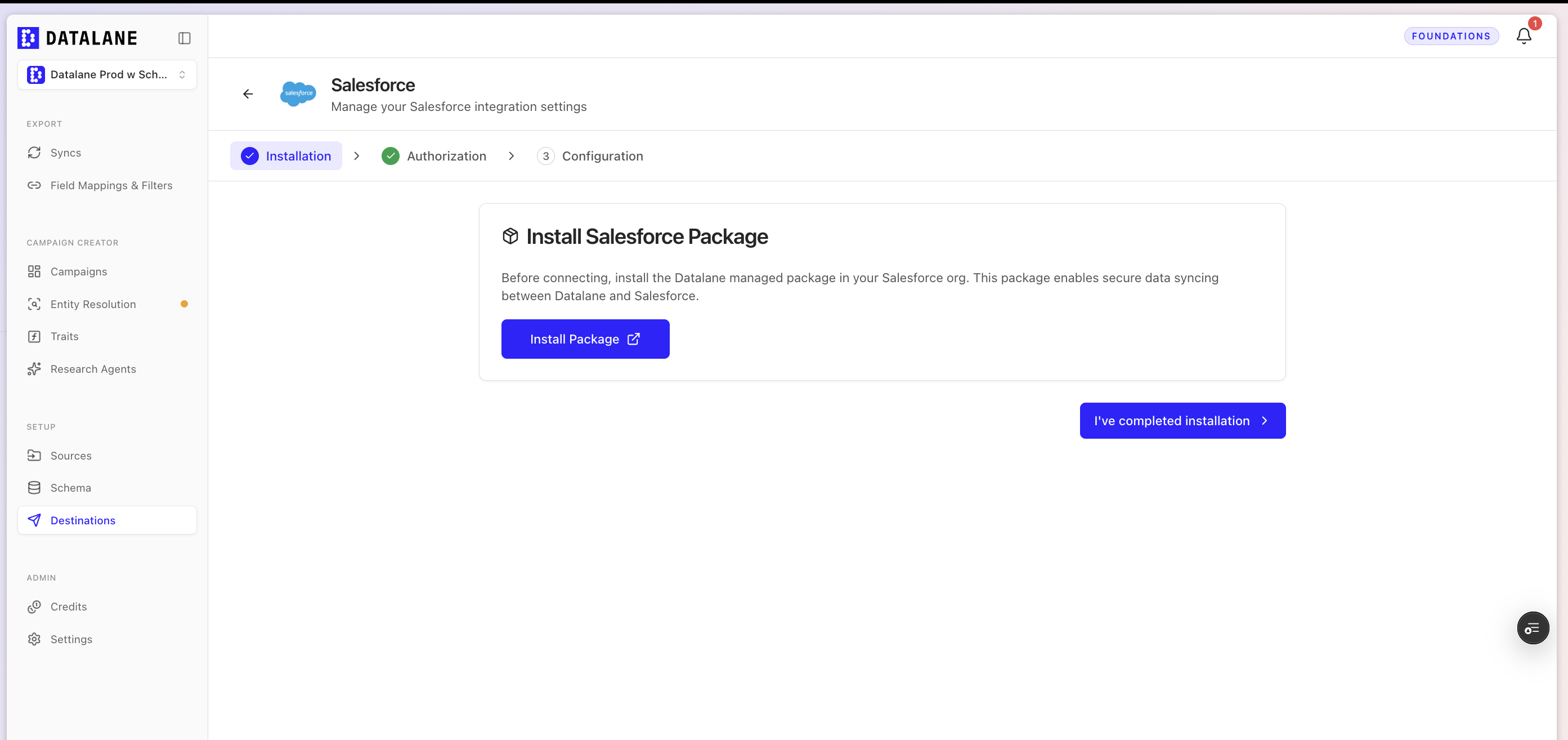The height and width of the screenshot is (740, 1568).
Task: Click the Settings gear icon
Action: click(x=34, y=639)
